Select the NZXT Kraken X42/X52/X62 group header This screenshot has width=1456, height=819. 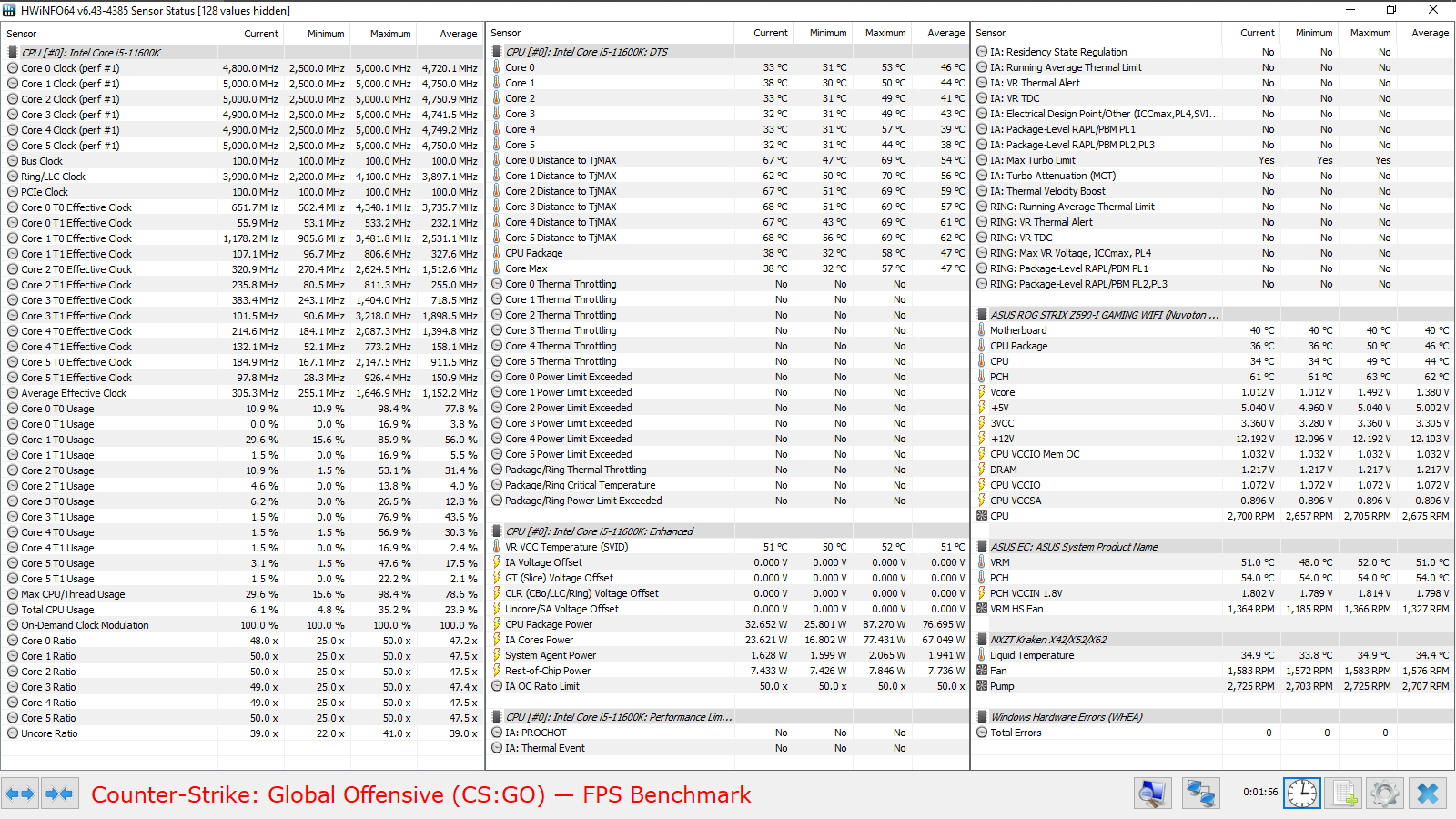[1213, 640]
